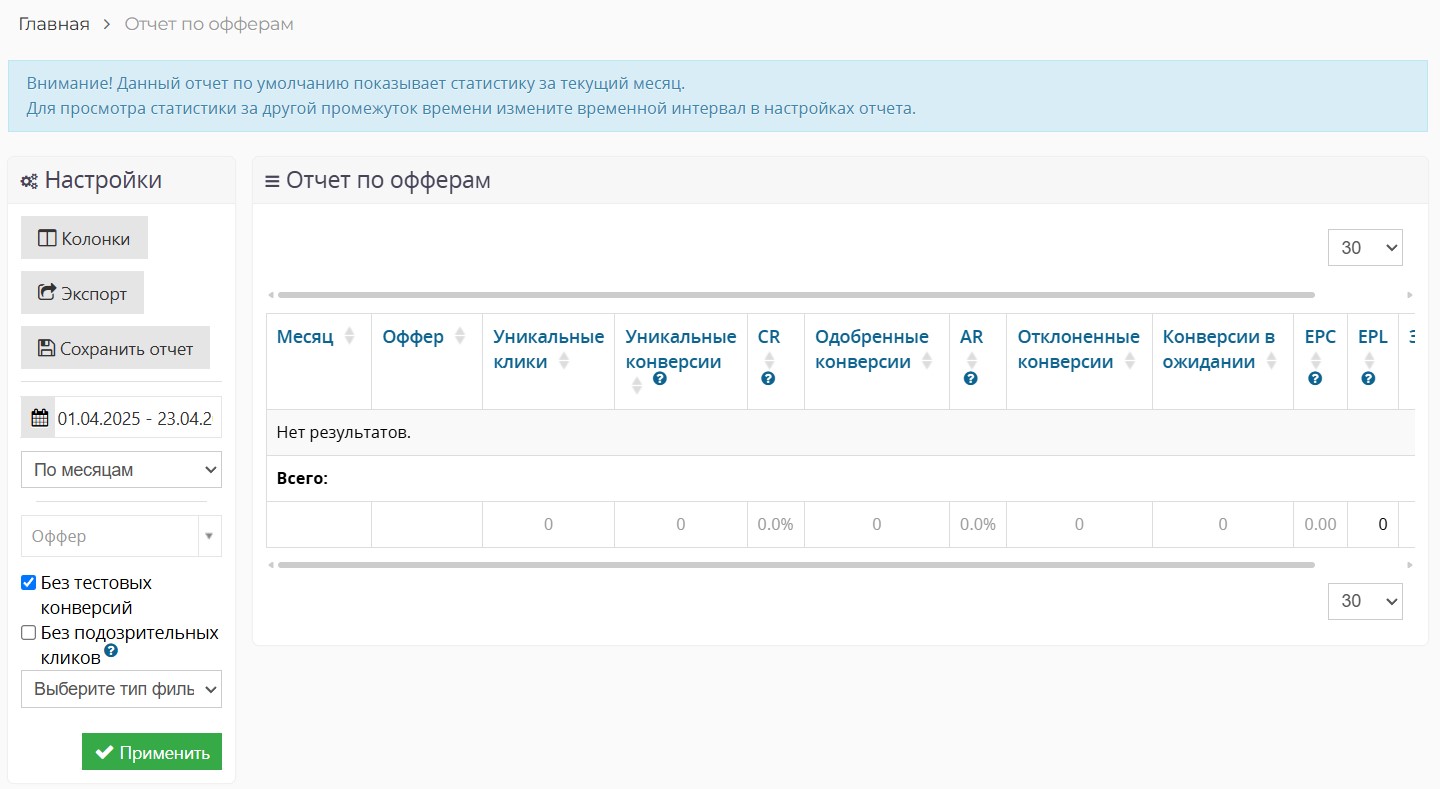Untick Без тестовых конверсий checkbox
The image size is (1440, 789).
pos(29,583)
